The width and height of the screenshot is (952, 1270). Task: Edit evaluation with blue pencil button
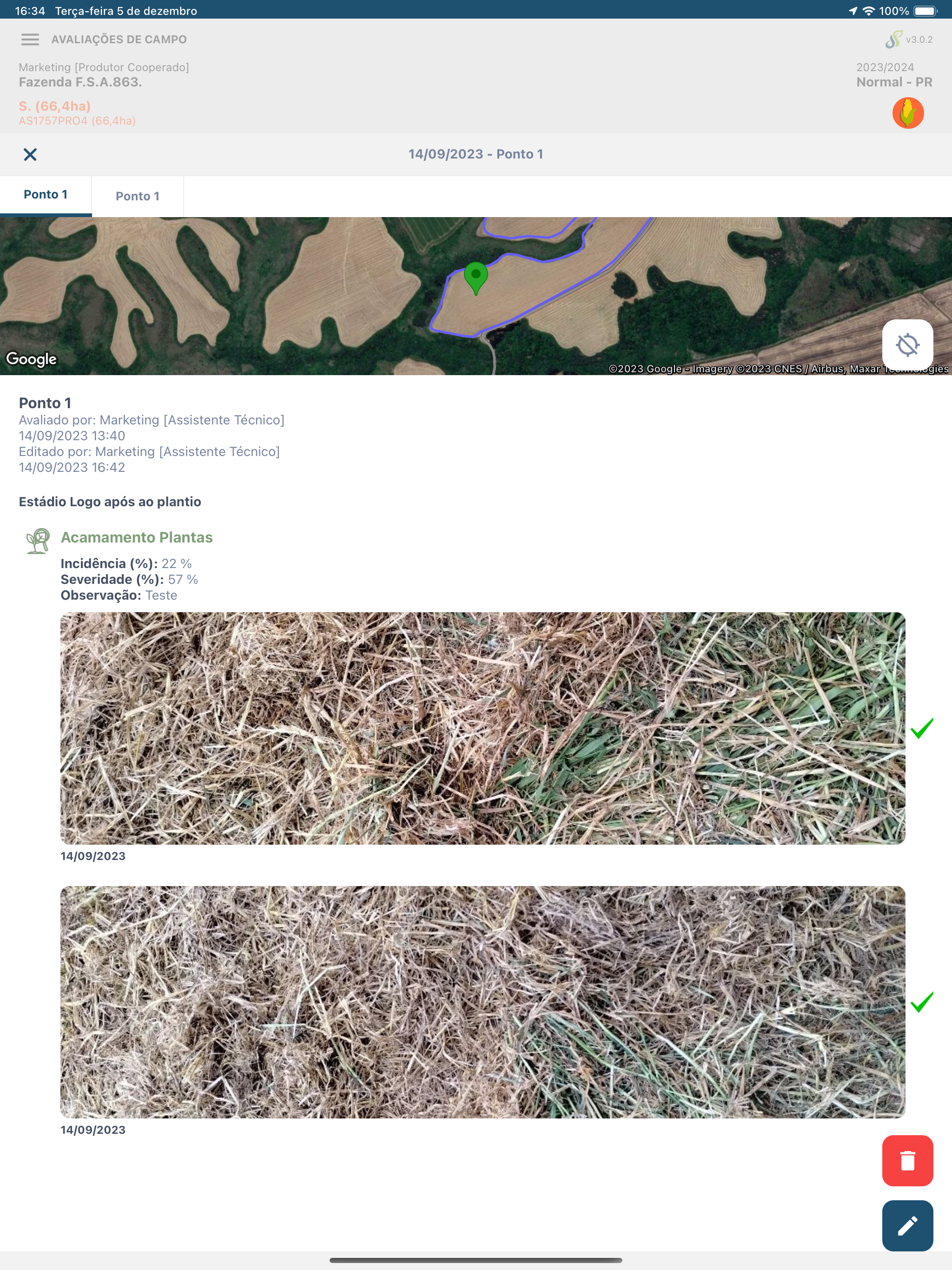tap(907, 1225)
